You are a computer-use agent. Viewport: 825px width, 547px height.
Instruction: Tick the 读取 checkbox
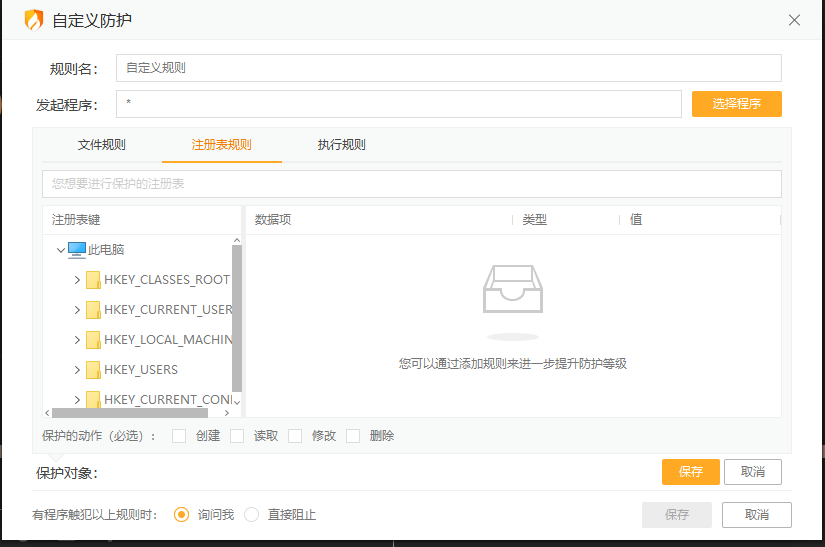[x=237, y=436]
